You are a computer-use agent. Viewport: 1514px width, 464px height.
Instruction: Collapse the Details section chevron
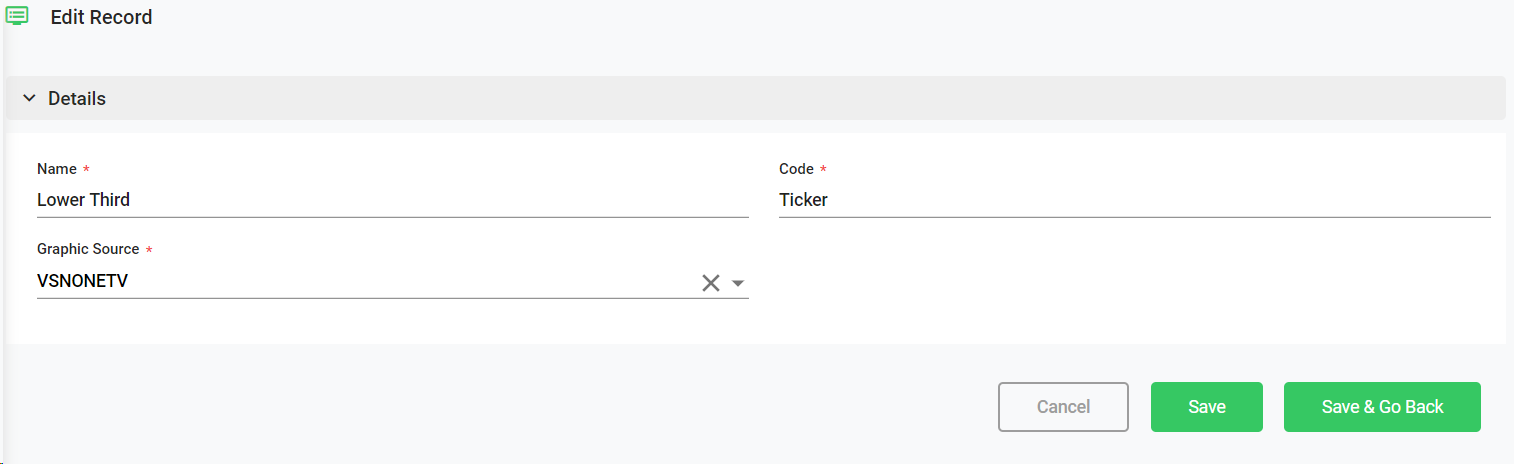29,99
